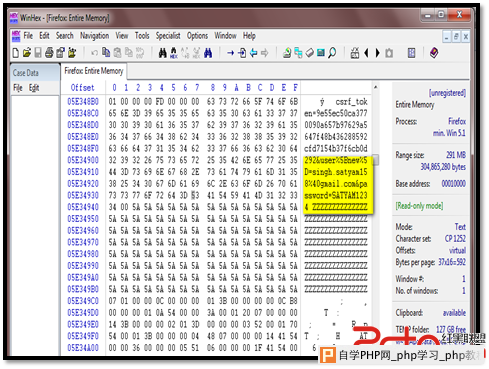Viewport: 489px width, 369px height.
Task: Click the black right triangle icon
Action: click(x=377, y=53)
